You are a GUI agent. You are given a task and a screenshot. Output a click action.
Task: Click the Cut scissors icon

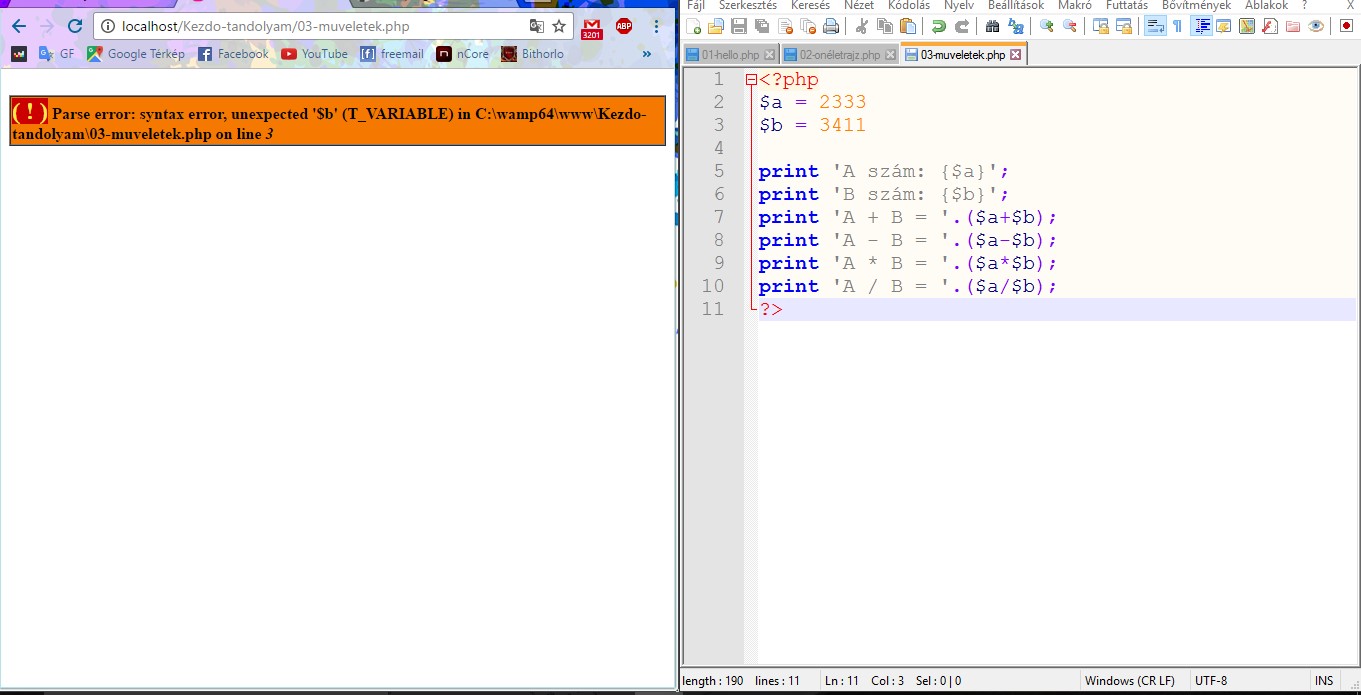[x=861, y=26]
